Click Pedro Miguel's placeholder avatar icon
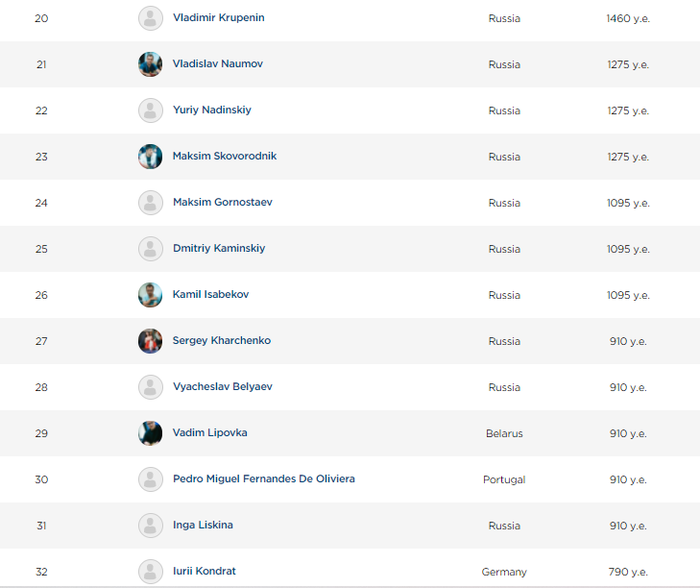The height and width of the screenshot is (588, 700). 150,479
